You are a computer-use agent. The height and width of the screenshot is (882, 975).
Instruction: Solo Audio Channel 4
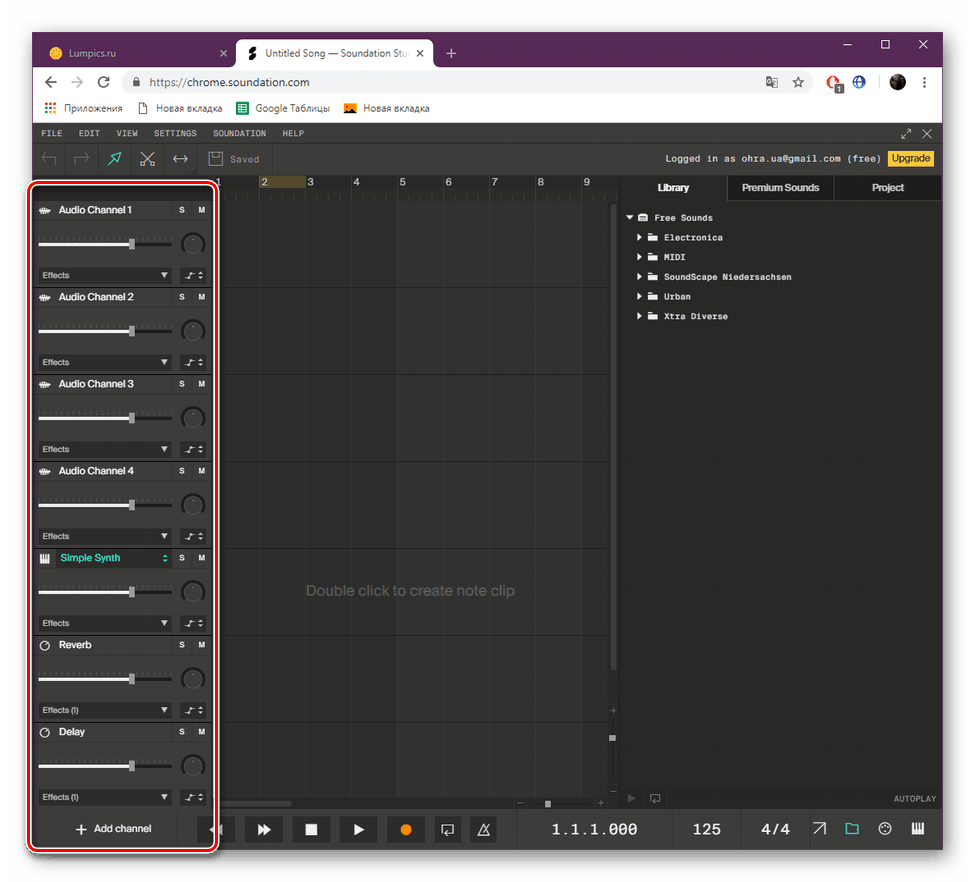182,471
